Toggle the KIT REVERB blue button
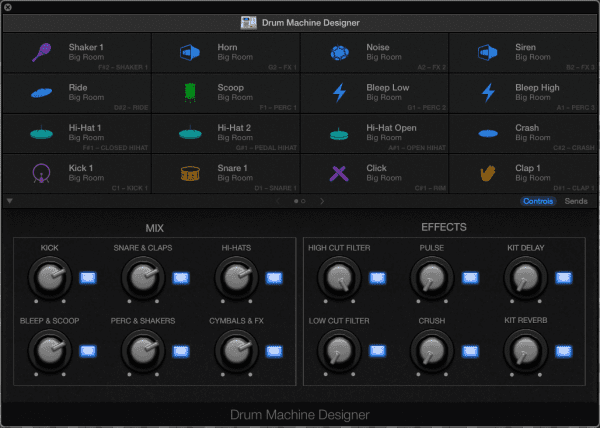Viewport: 600px width, 428px height. click(x=563, y=350)
